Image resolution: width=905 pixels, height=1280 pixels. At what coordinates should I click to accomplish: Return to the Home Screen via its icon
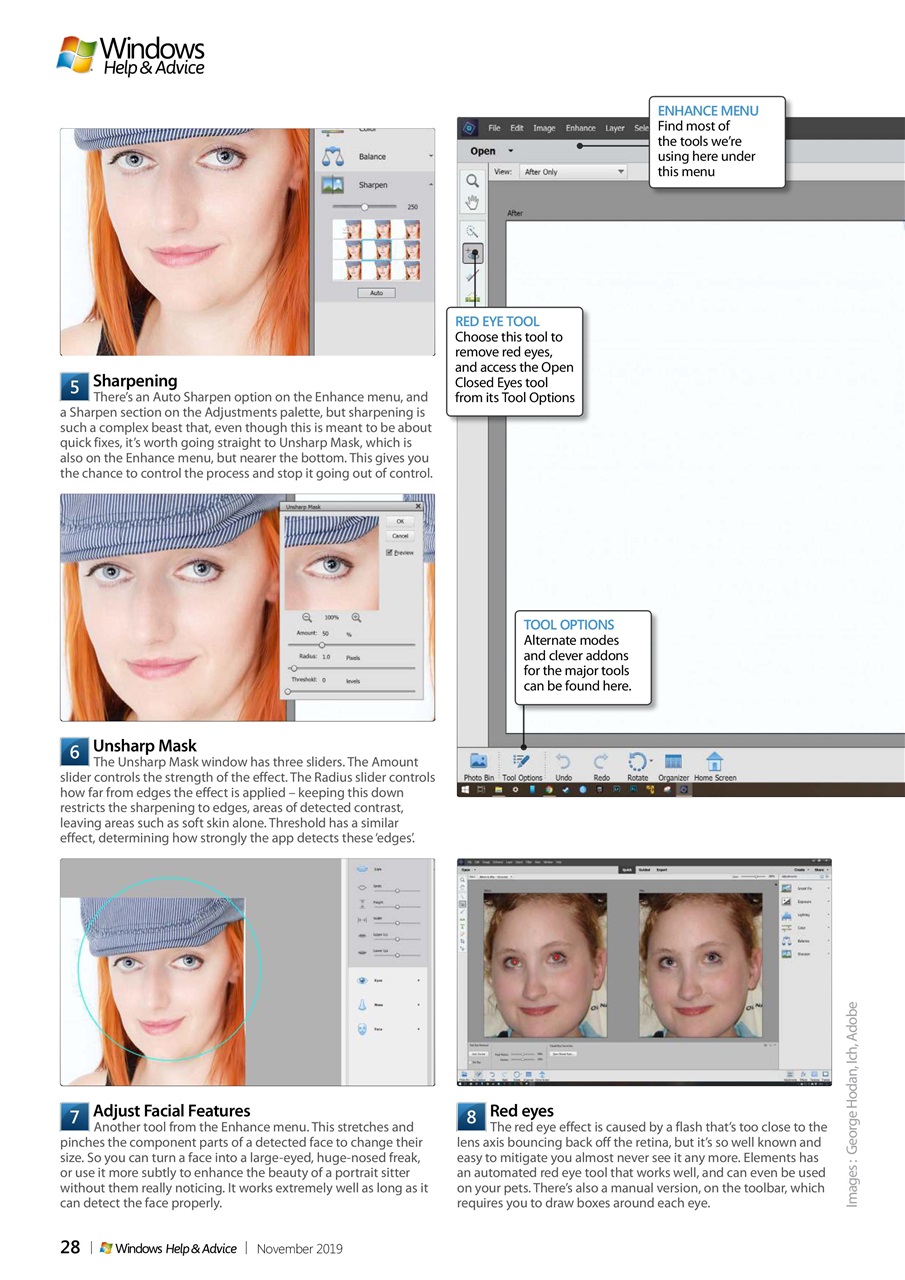point(715,761)
